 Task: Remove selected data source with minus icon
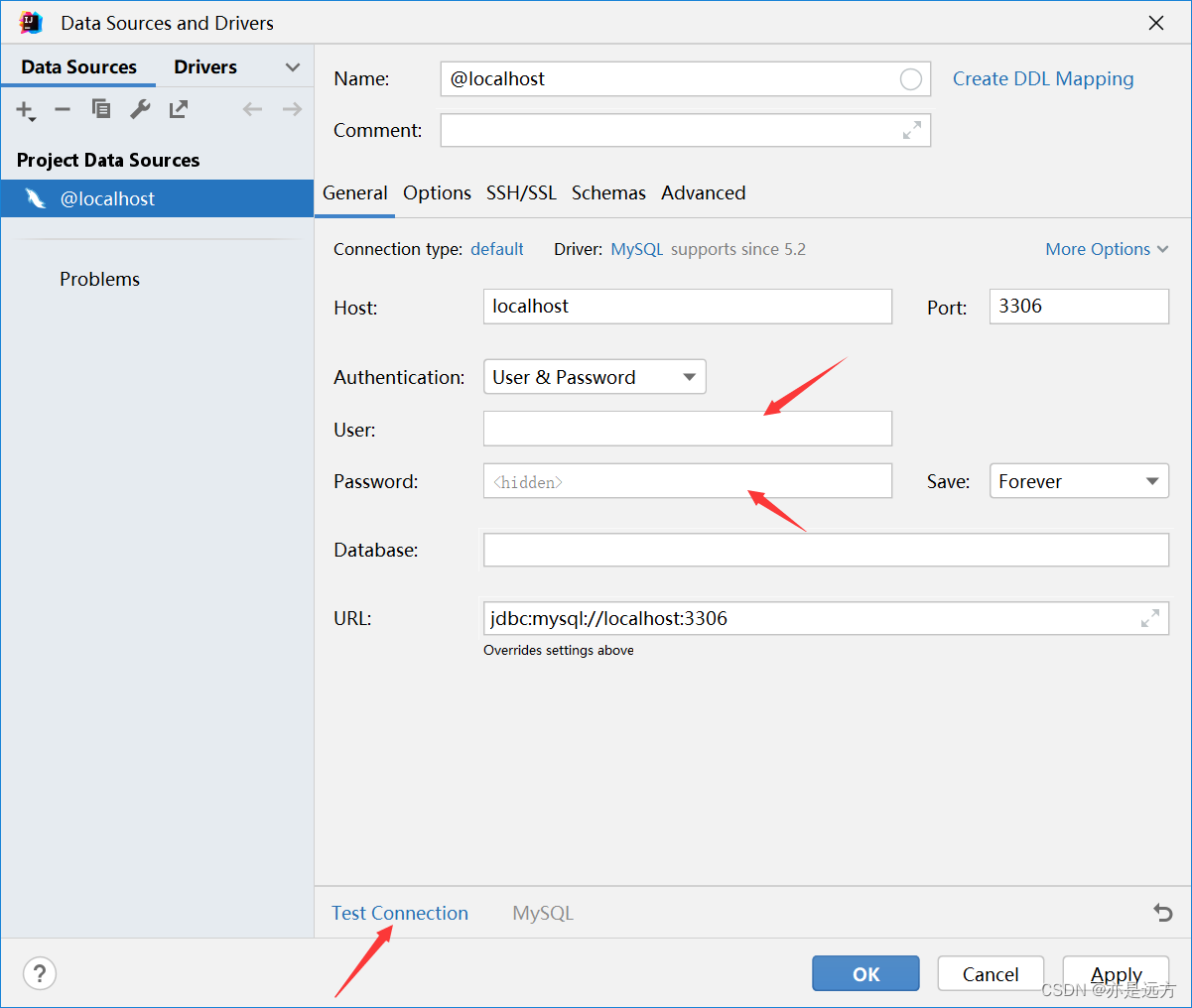point(63,109)
